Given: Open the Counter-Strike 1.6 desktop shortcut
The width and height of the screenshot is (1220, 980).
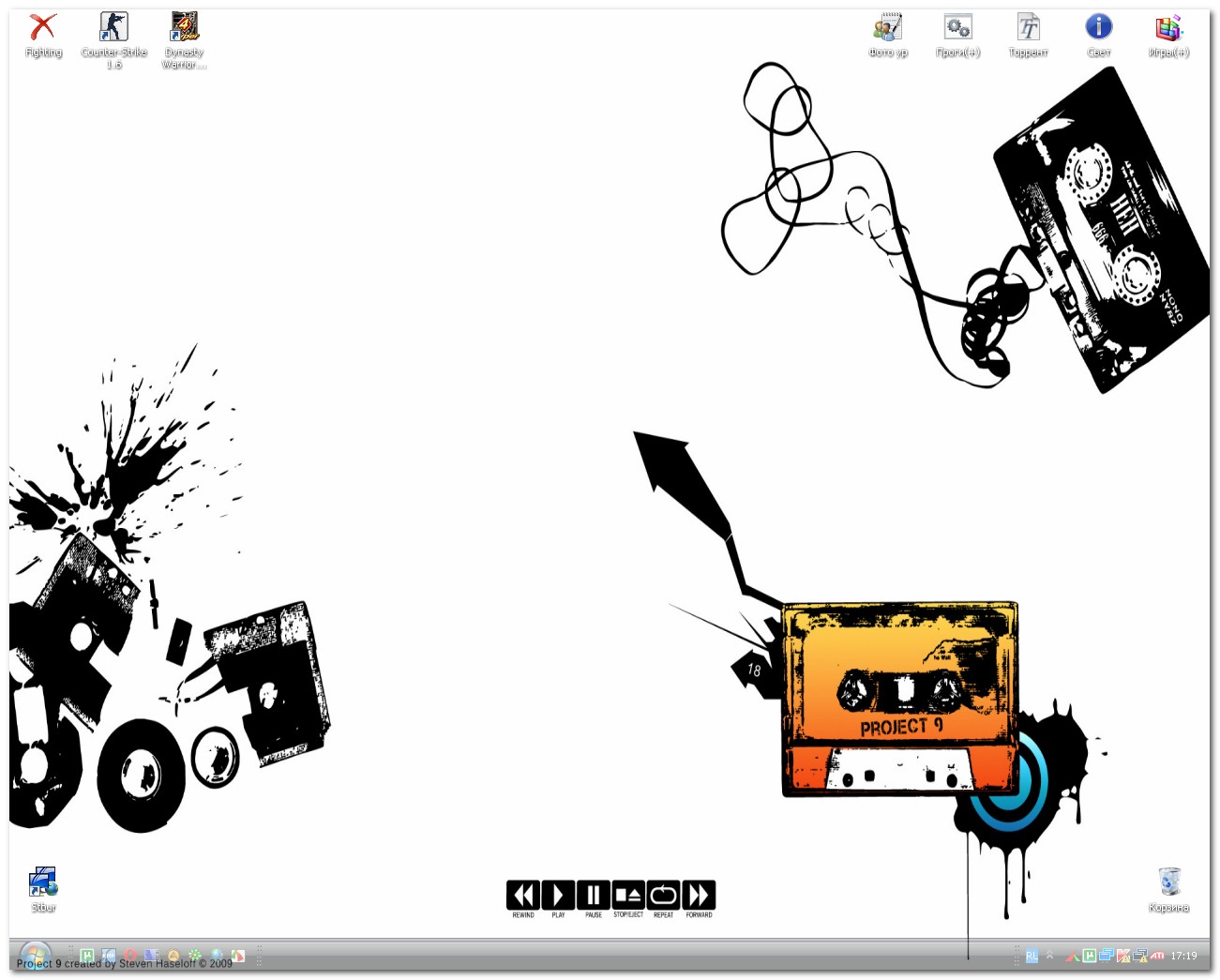Looking at the screenshot, I should pos(113,28).
